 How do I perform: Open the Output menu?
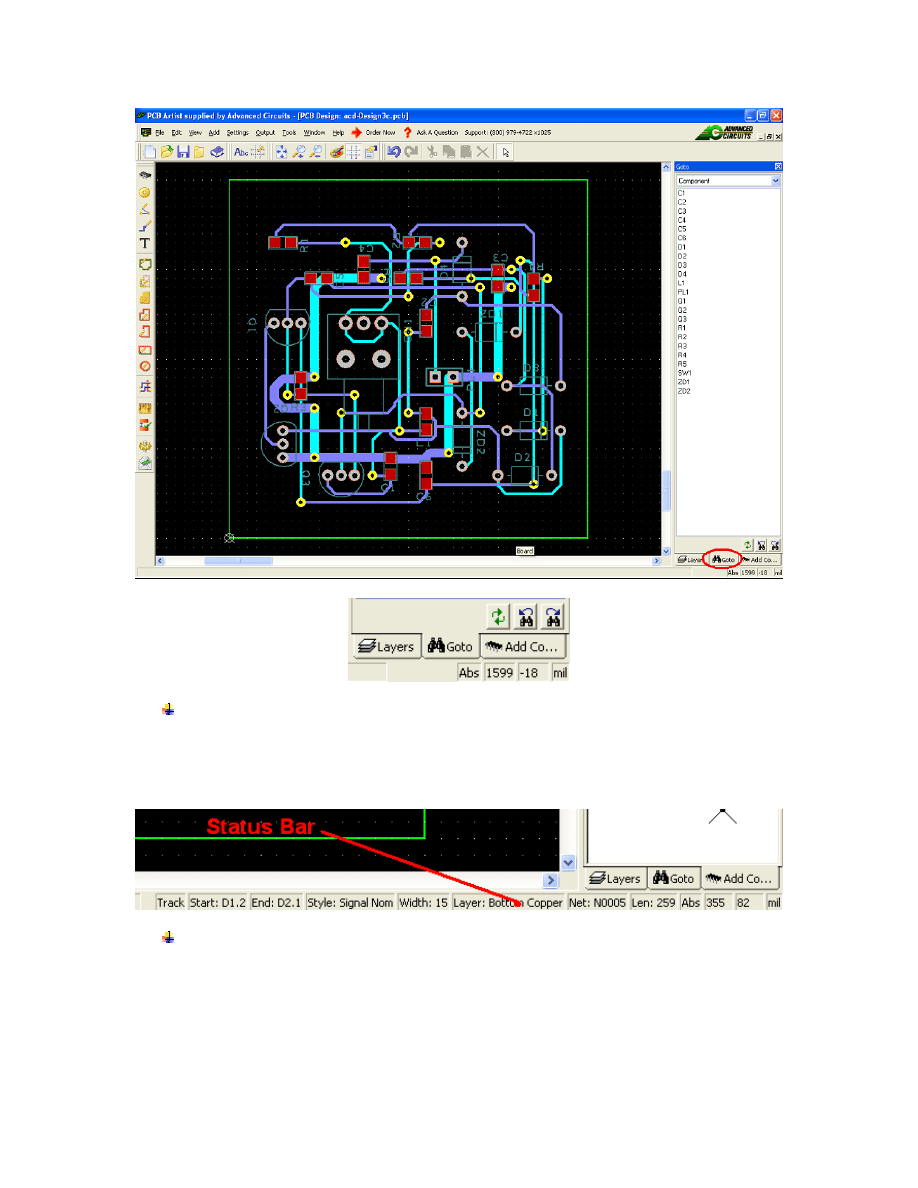pos(265,132)
